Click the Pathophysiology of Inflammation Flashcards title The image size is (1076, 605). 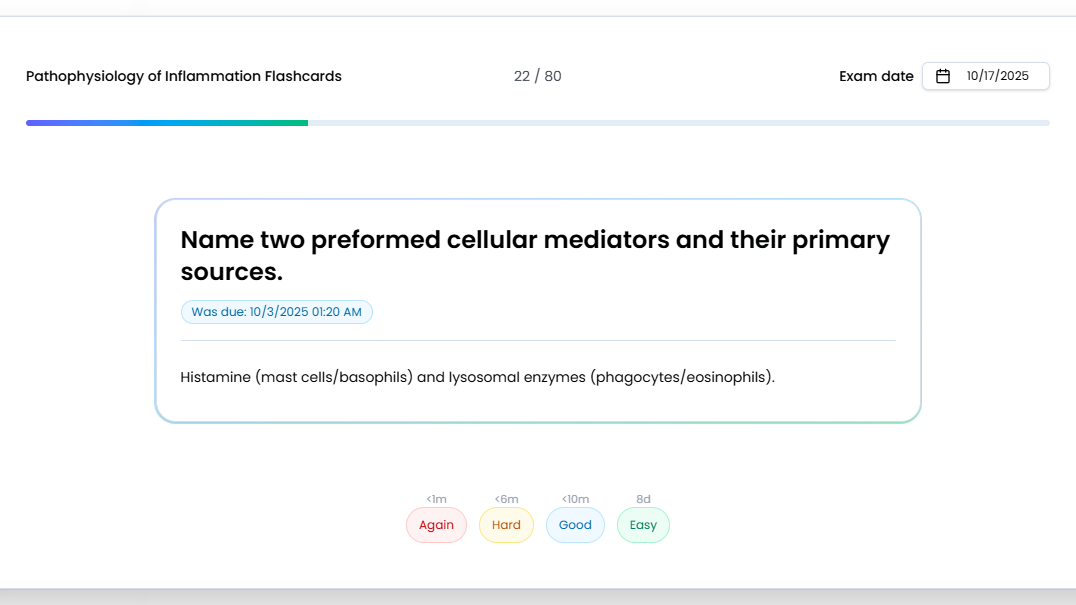(184, 76)
